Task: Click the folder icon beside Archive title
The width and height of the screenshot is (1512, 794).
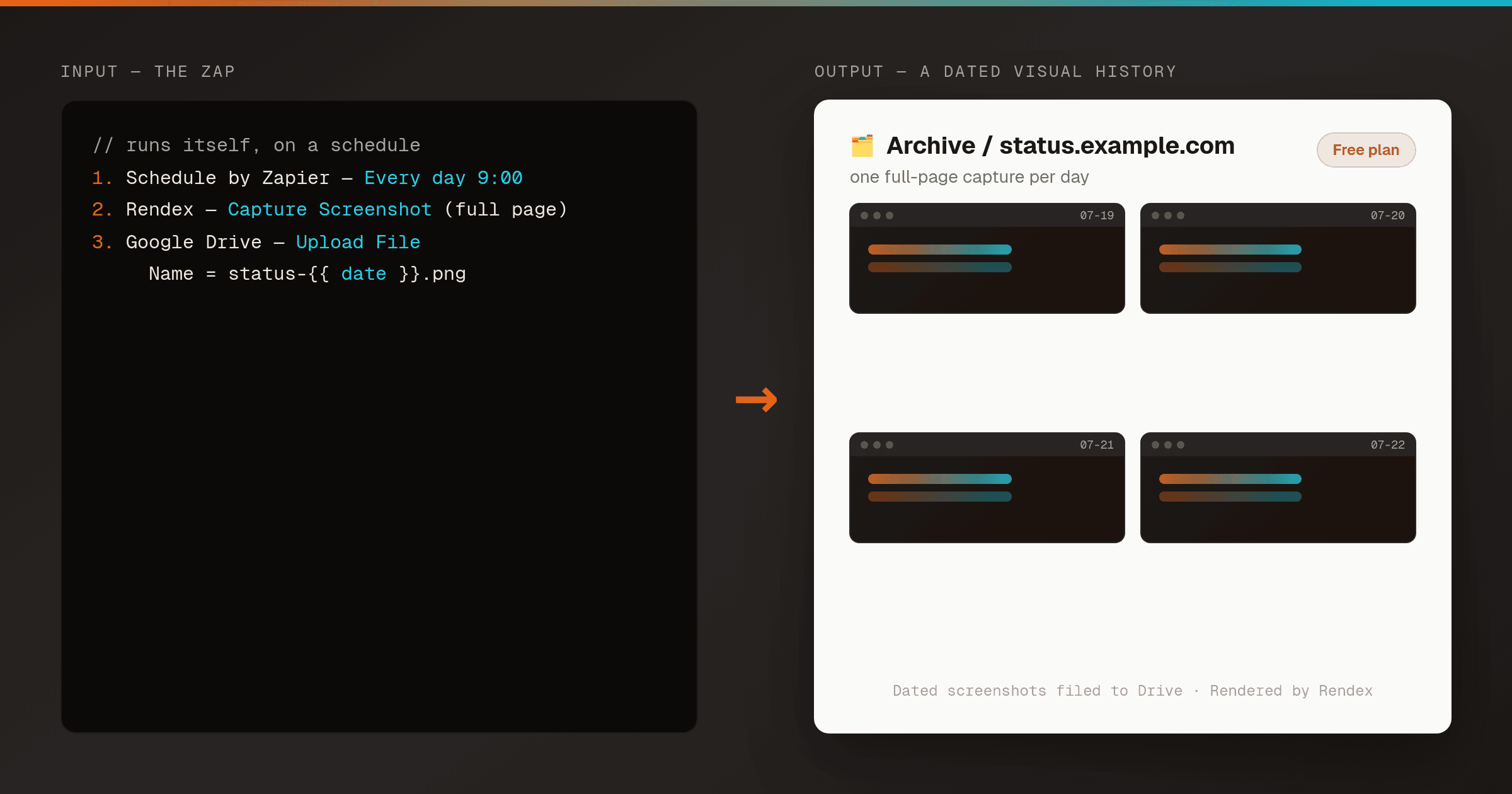Action: pos(862,146)
